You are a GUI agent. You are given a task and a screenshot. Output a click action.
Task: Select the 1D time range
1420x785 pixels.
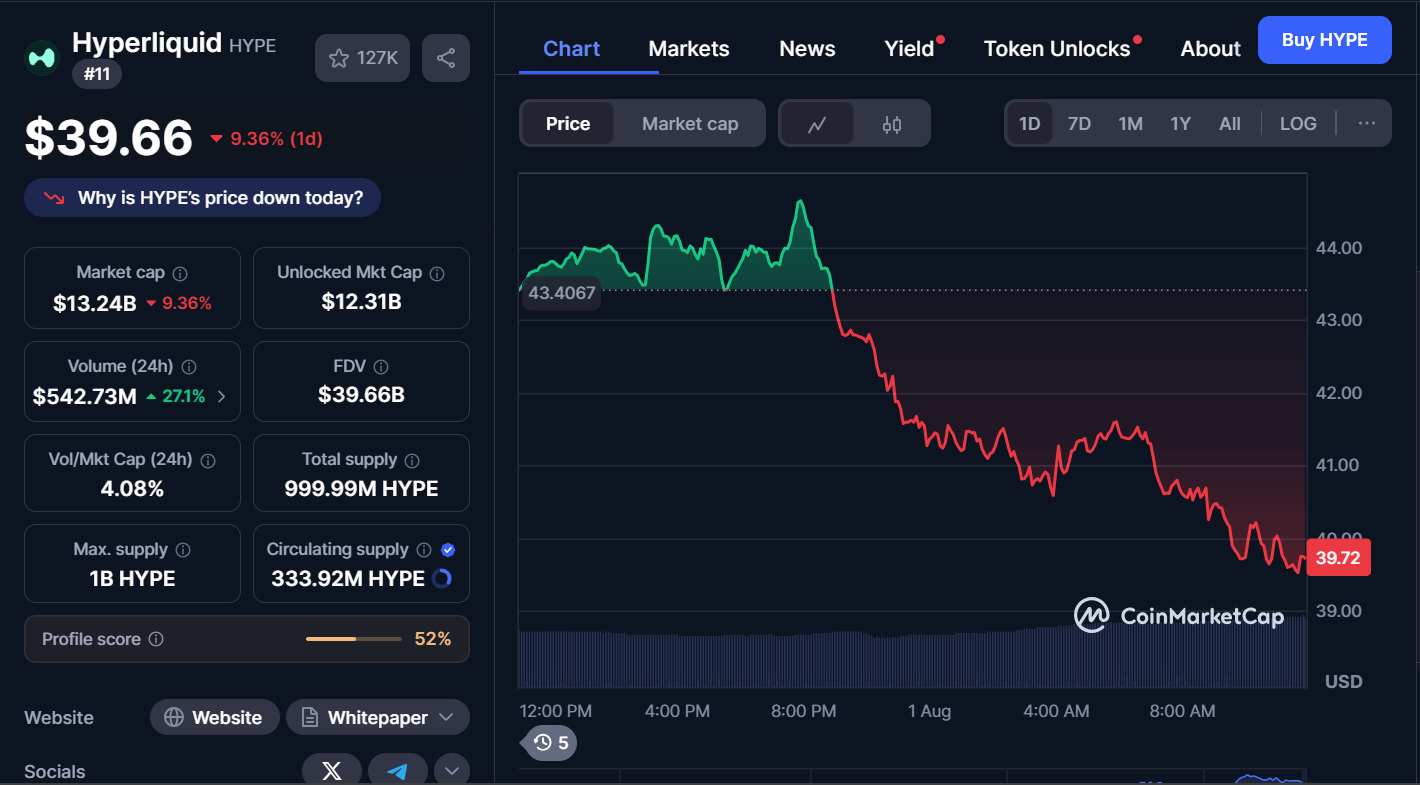(x=1030, y=124)
